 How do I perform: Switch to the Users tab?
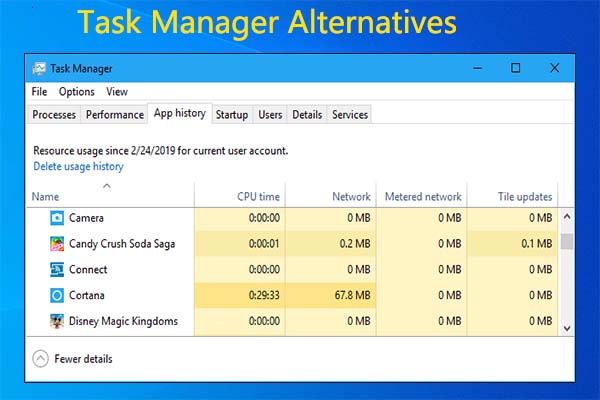click(270, 114)
